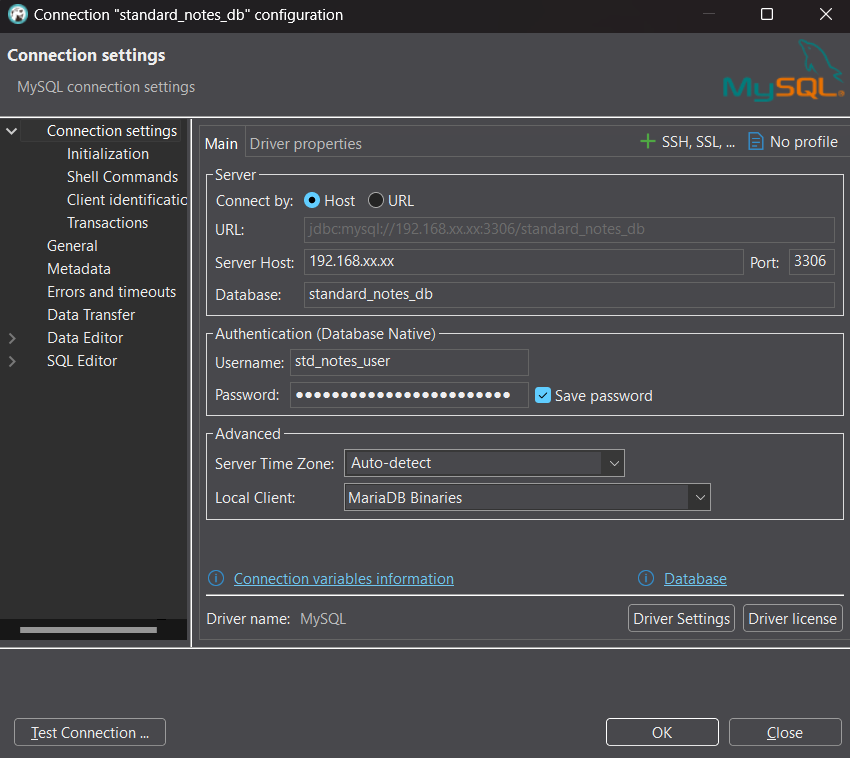Click info icon next to Database link
The width and height of the screenshot is (850, 758).
(646, 579)
